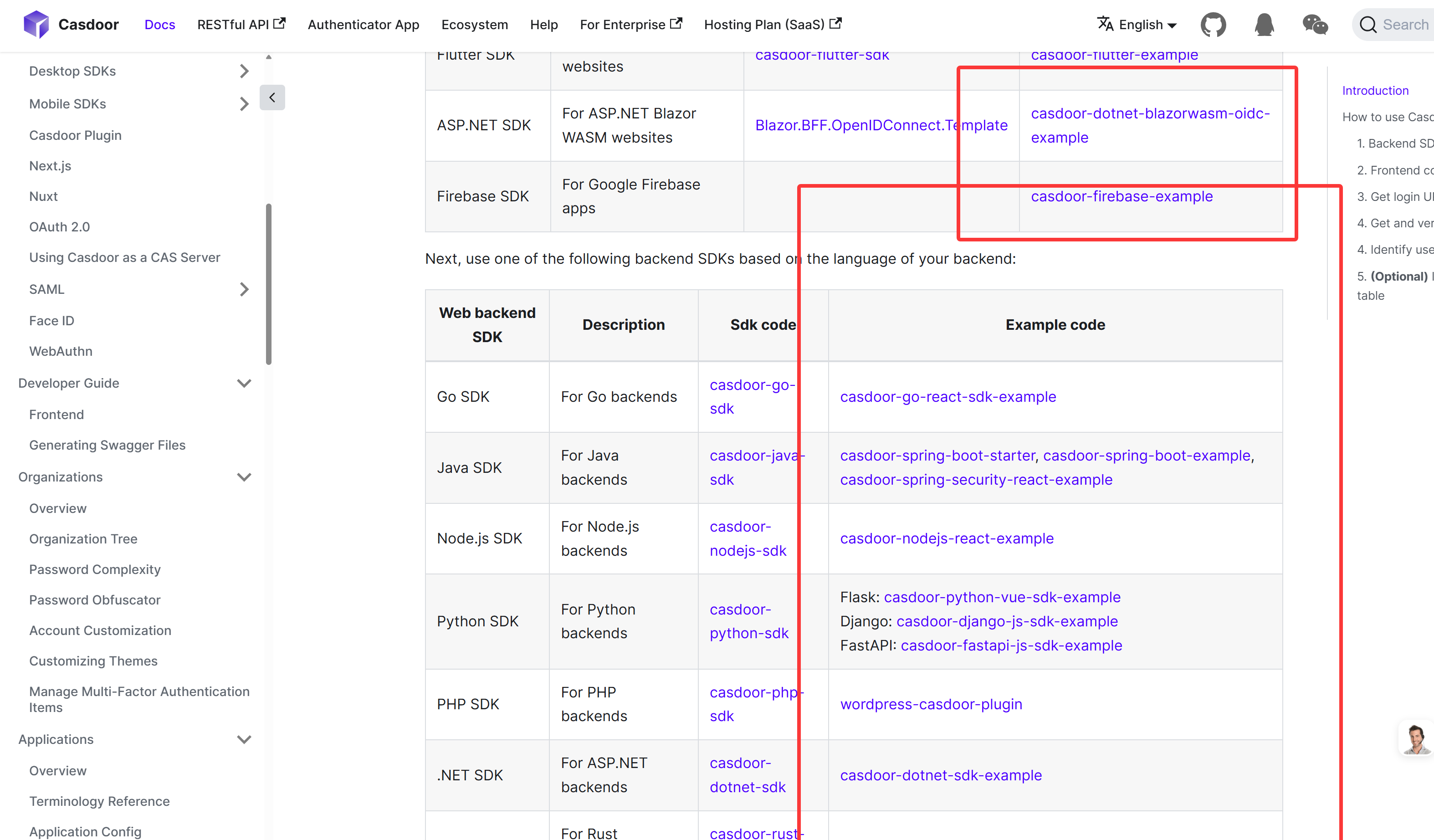Open the Help nav item
This screenshot has width=1434, height=840.
coord(543,25)
